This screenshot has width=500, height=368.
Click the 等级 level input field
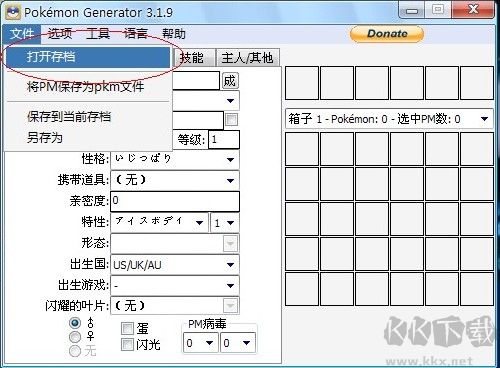(224, 139)
